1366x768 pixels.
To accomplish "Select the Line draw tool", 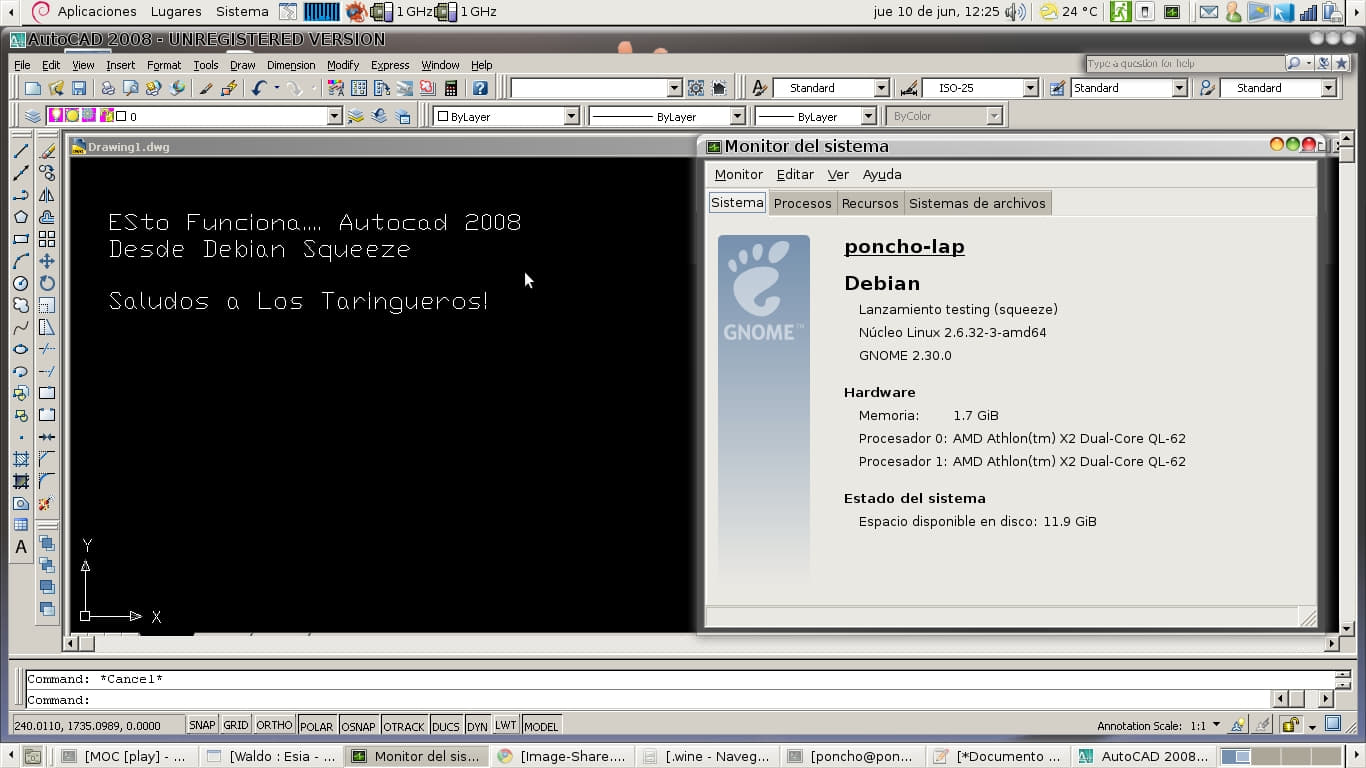I will tap(20, 151).
